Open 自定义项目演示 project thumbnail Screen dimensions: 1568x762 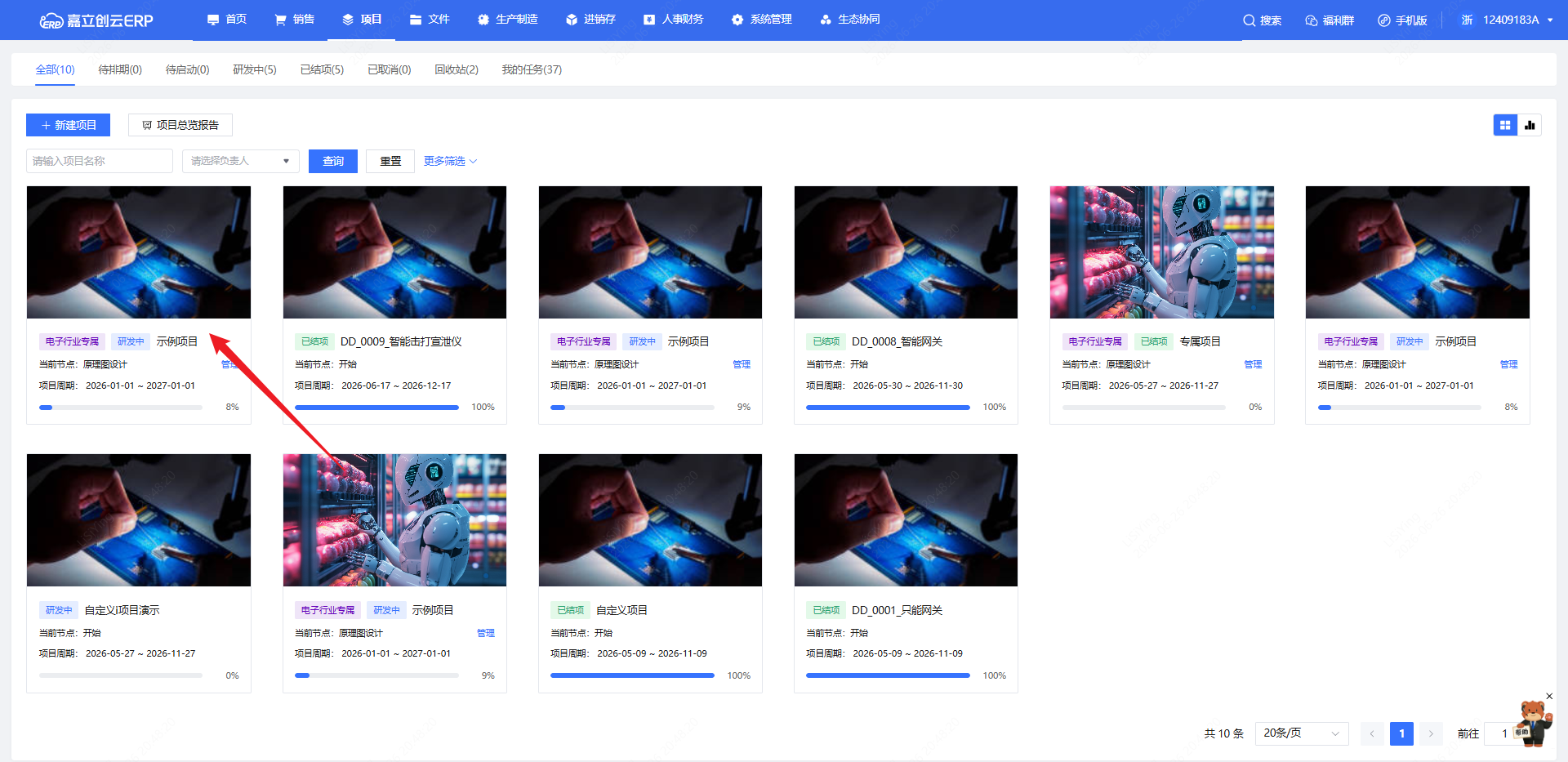139,520
